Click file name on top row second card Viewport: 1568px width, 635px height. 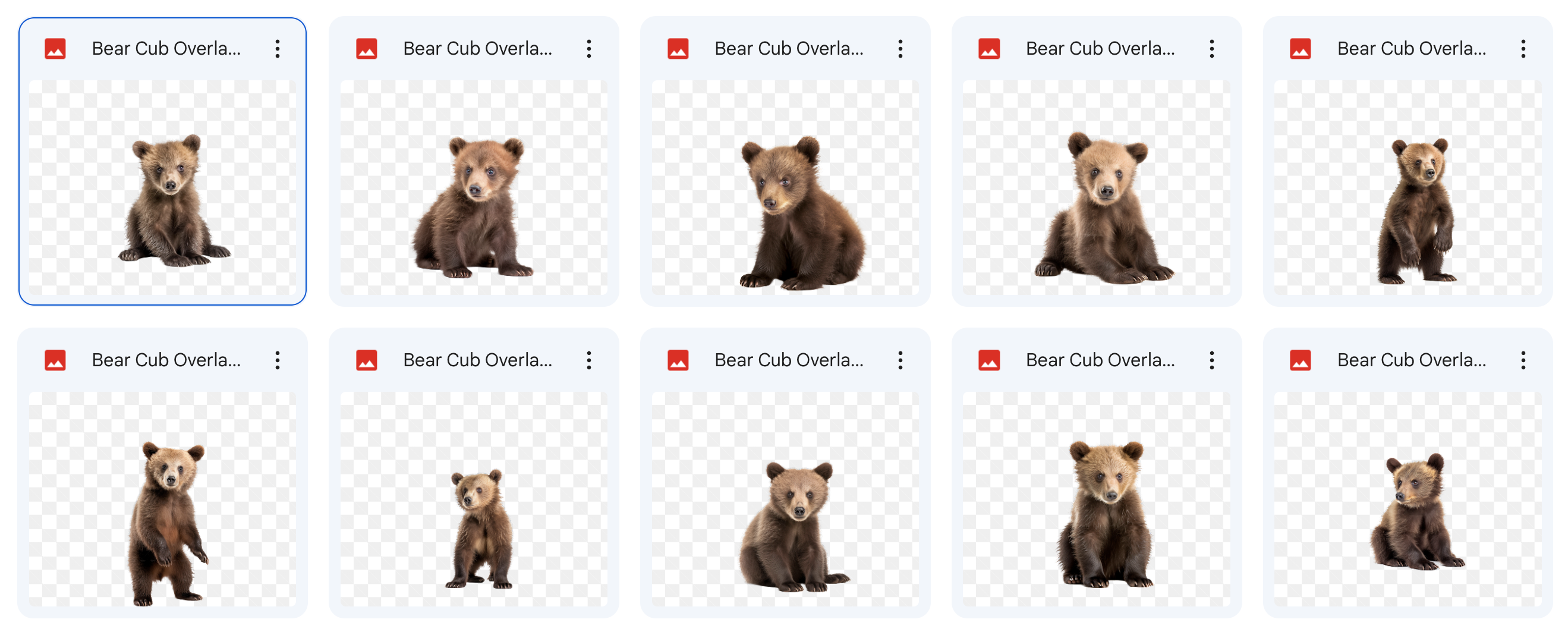[x=478, y=49]
